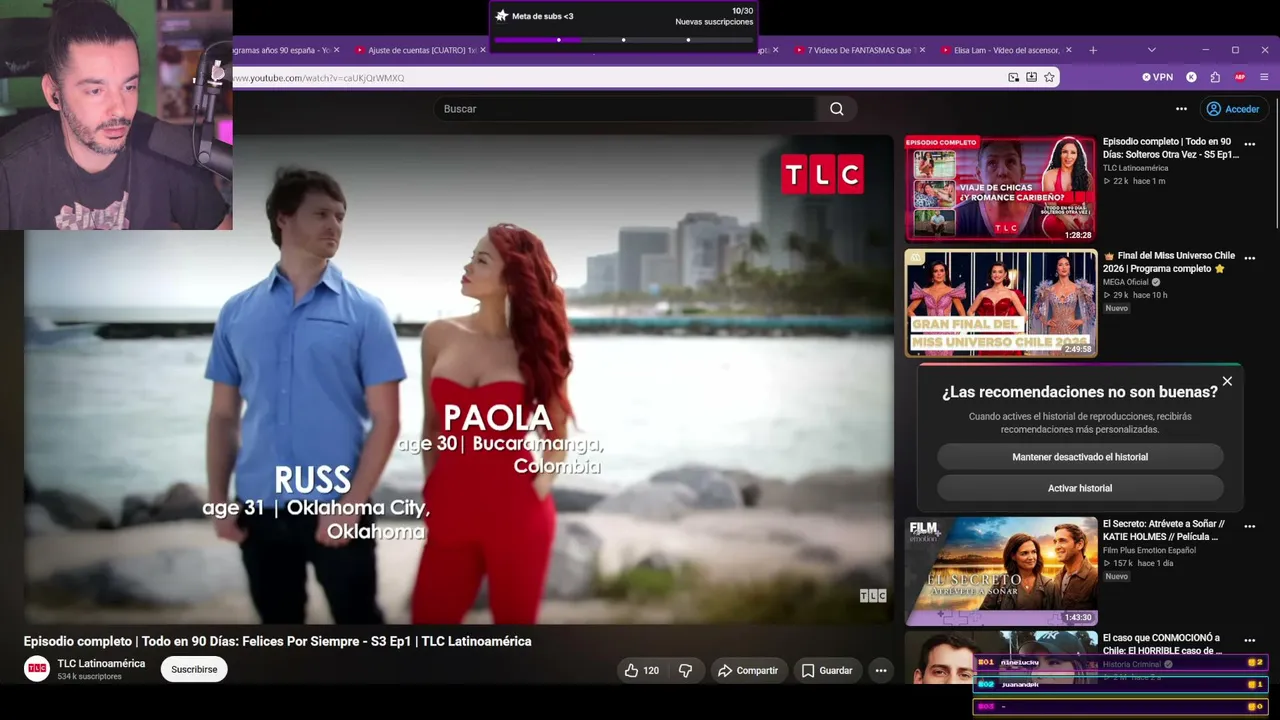
Task: Close the Elisa Lam tab
Action: coord(1068,50)
